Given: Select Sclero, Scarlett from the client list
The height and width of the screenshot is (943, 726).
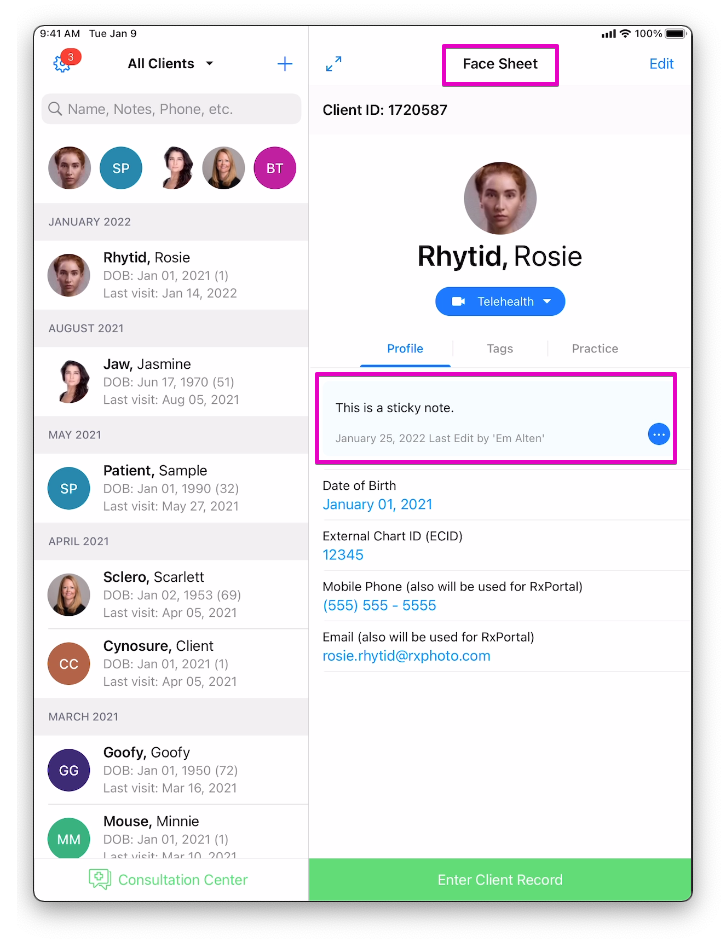Looking at the screenshot, I should click(171, 594).
